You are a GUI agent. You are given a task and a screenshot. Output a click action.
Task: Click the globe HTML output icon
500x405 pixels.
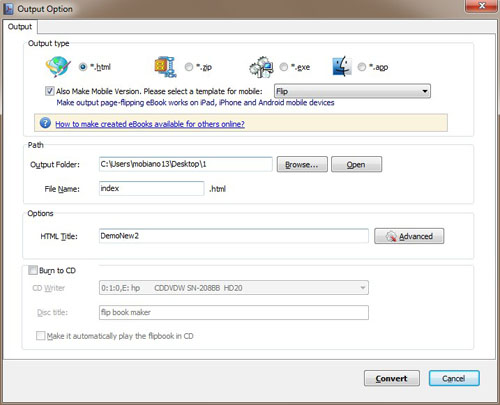58,67
